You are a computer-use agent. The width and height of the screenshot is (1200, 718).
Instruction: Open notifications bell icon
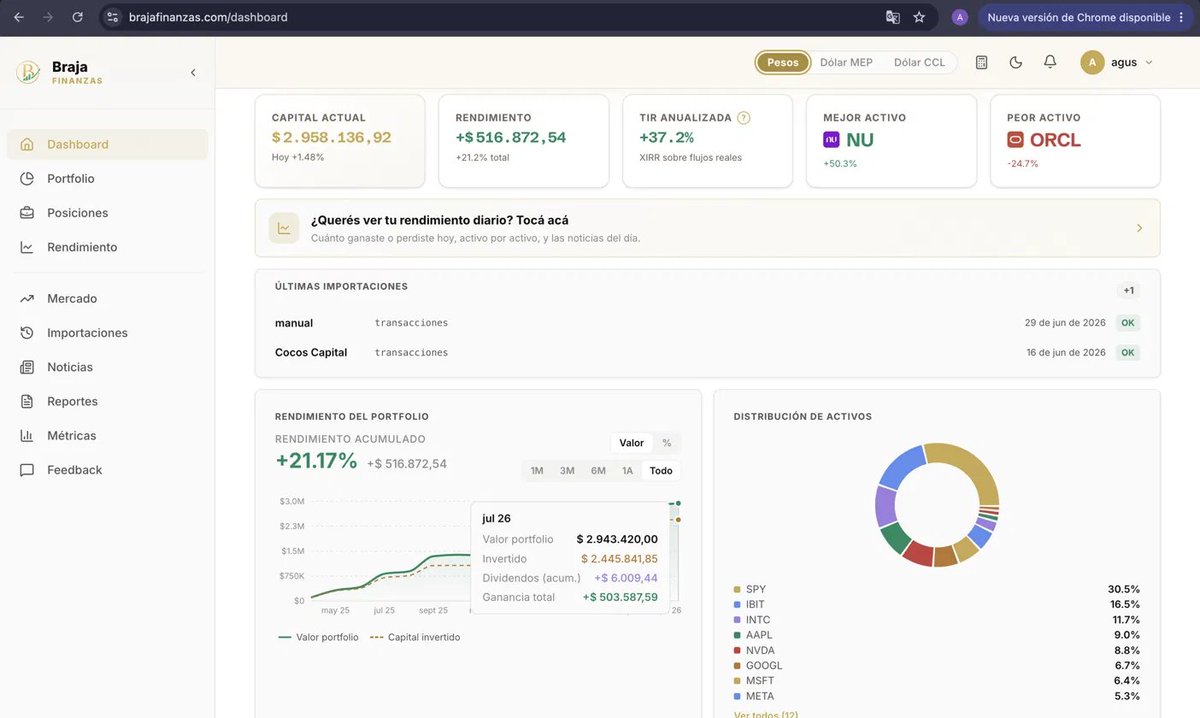[1050, 62]
